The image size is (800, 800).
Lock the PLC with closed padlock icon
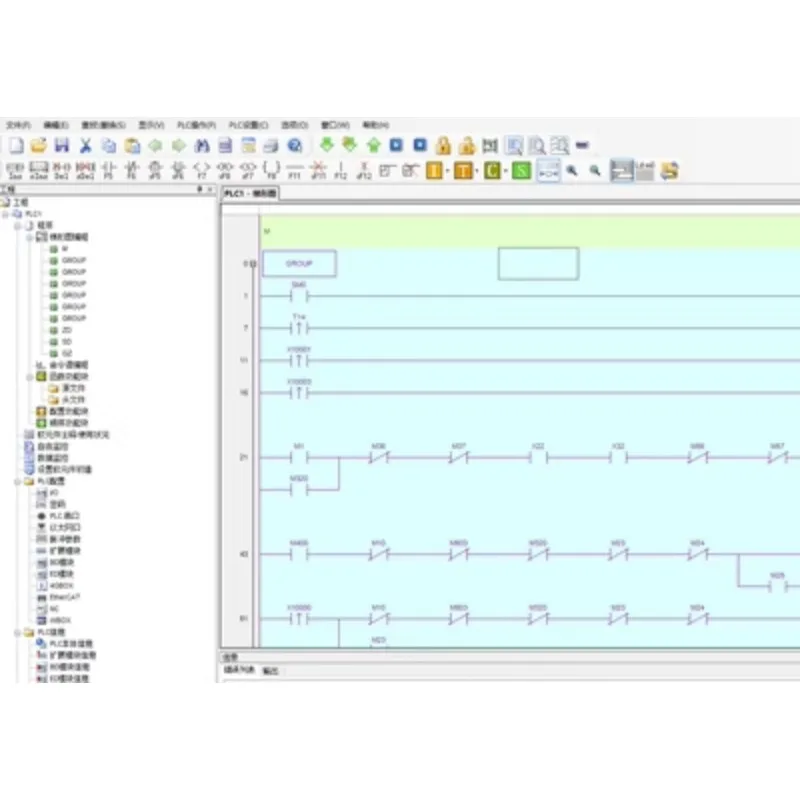pyautogui.click(x=443, y=146)
